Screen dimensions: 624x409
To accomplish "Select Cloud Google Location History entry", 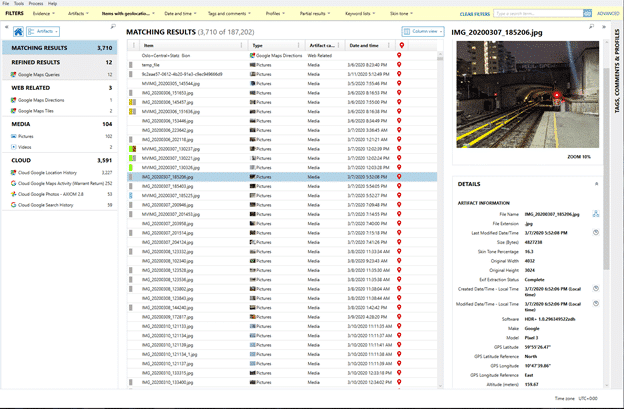I will point(60,173).
